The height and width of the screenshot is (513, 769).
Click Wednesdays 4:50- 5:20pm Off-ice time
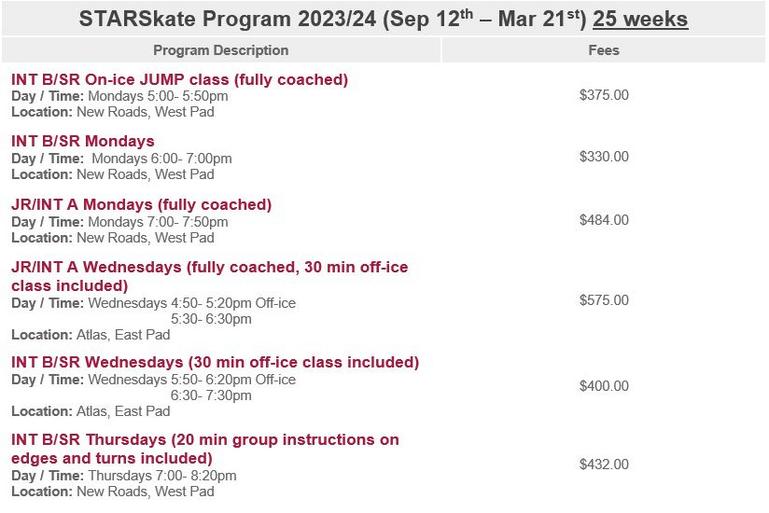click(192, 303)
